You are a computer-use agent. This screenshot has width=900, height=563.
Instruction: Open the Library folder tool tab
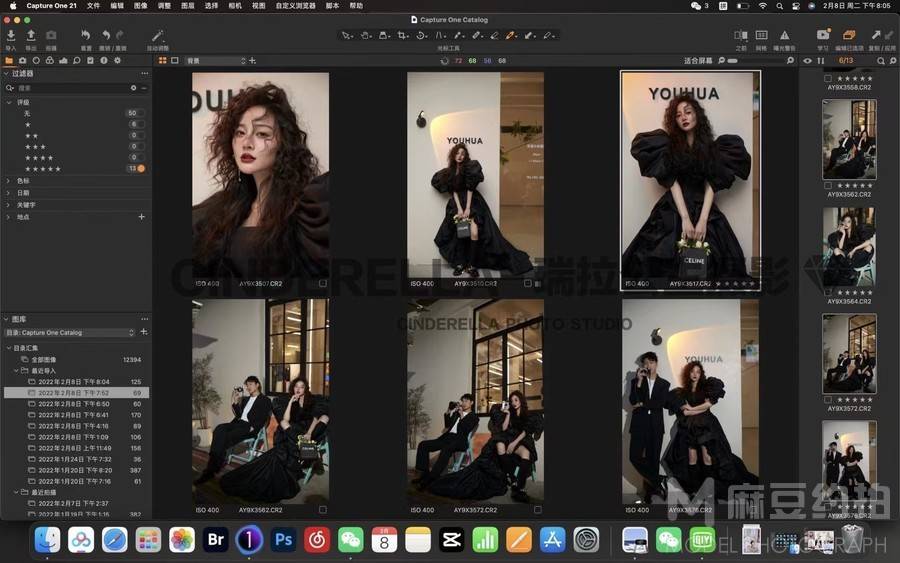[x=9, y=60]
